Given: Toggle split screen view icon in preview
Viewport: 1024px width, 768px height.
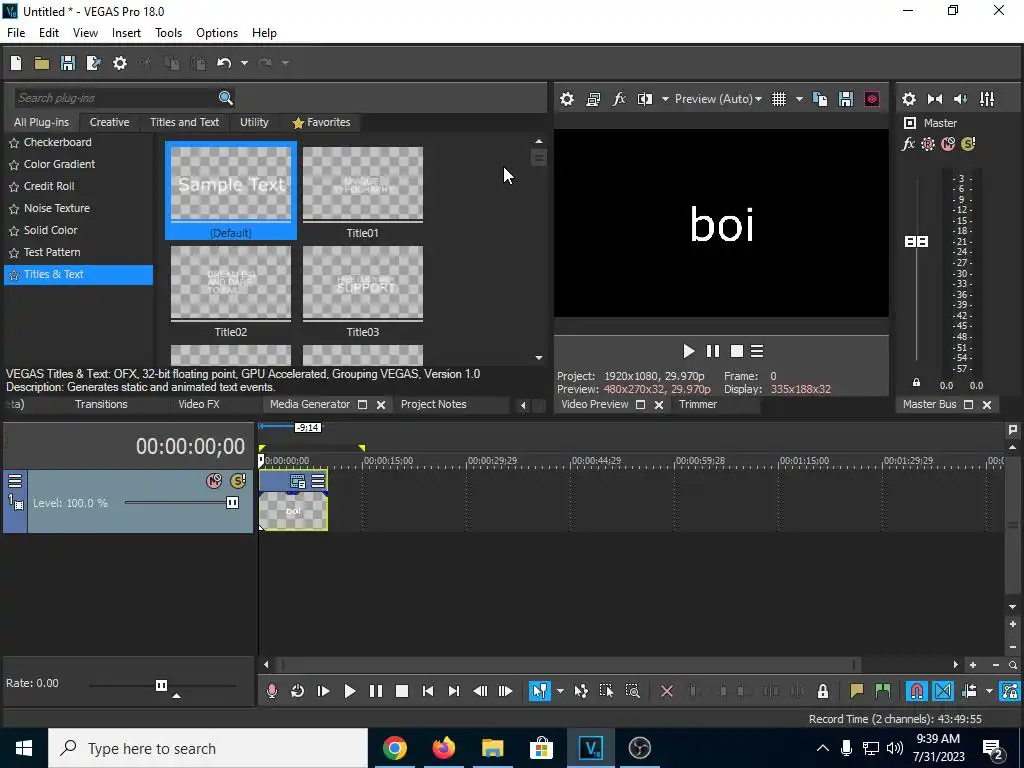Looking at the screenshot, I should (645, 99).
